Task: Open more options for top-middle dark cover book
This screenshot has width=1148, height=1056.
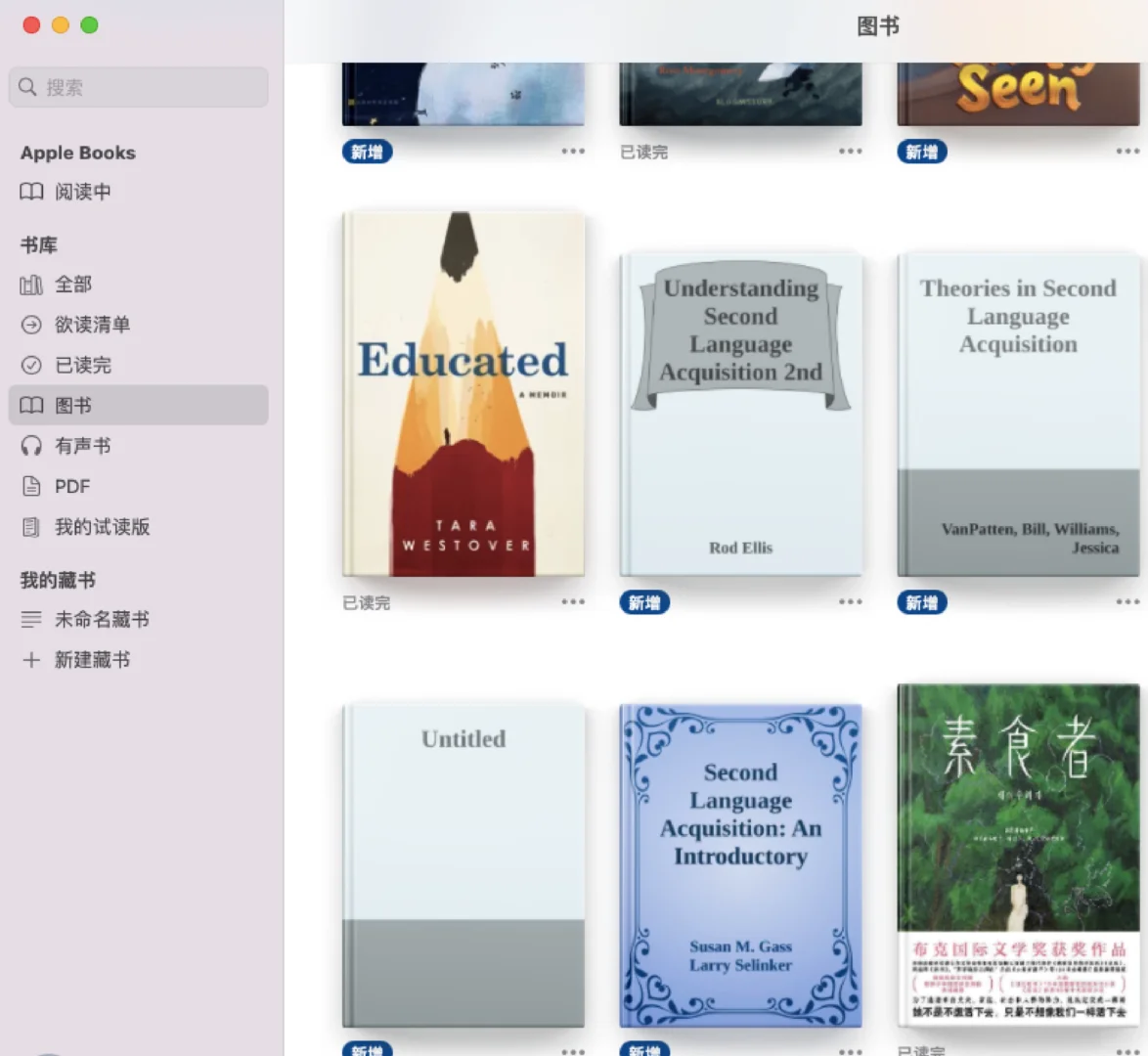Action: click(851, 152)
